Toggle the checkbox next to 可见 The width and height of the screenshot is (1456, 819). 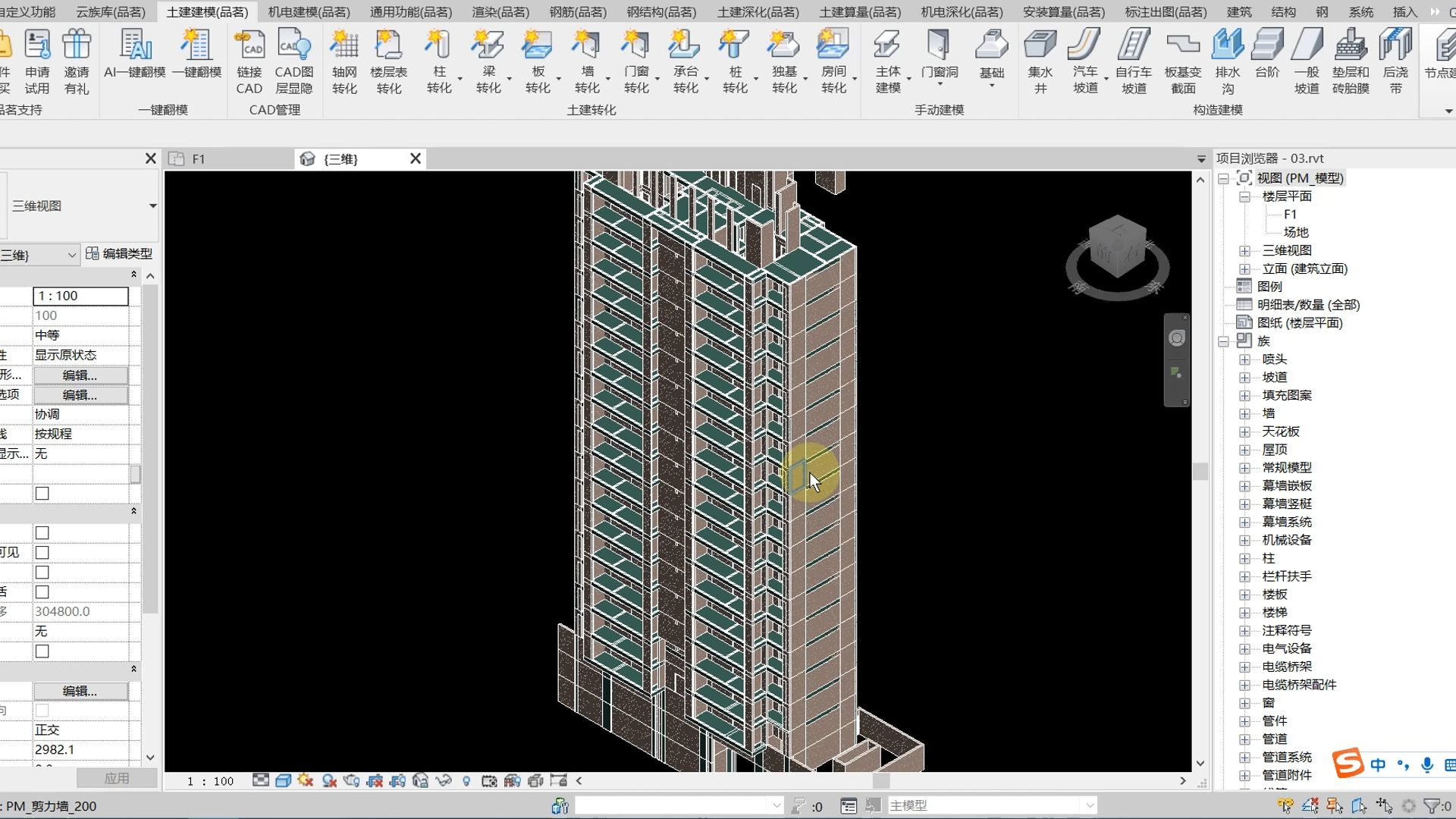(42, 553)
